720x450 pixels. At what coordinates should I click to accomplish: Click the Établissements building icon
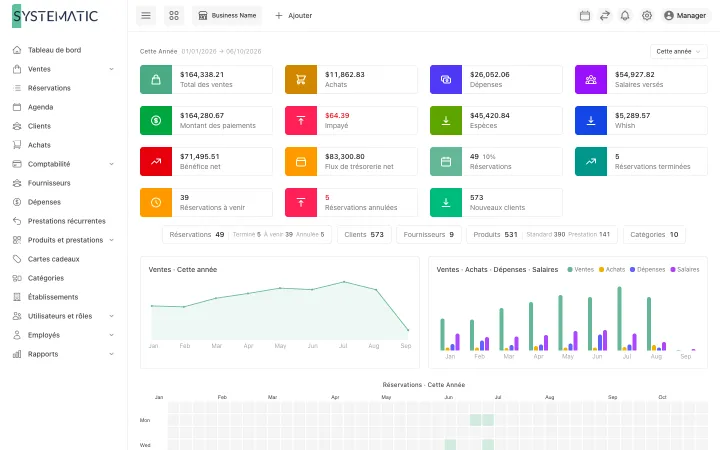pos(17,297)
